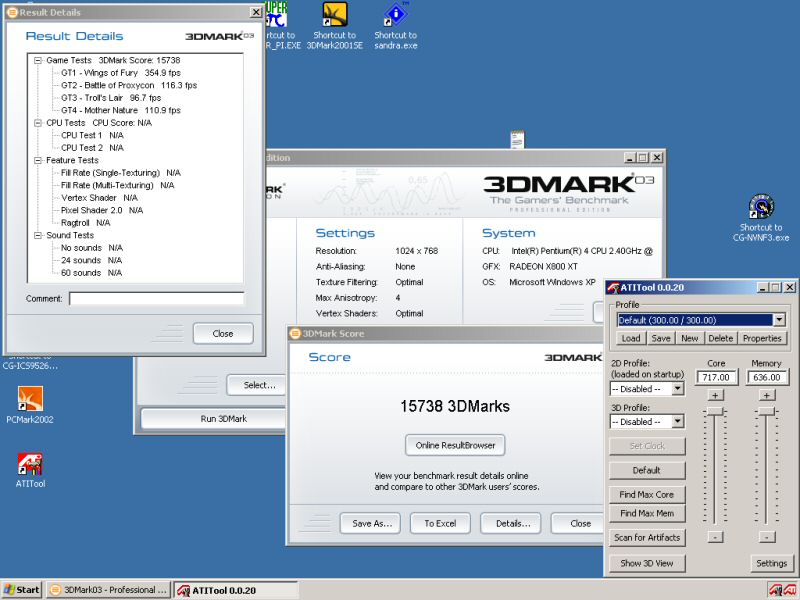Click the ATITool title bar icon

[613, 288]
